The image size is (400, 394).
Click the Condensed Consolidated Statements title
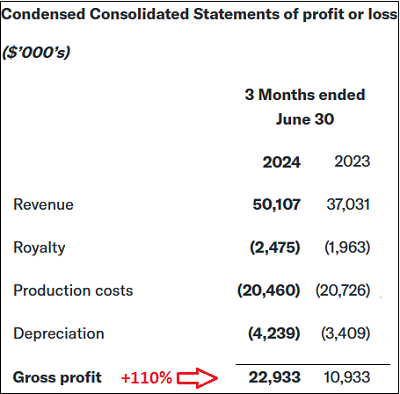point(199,14)
